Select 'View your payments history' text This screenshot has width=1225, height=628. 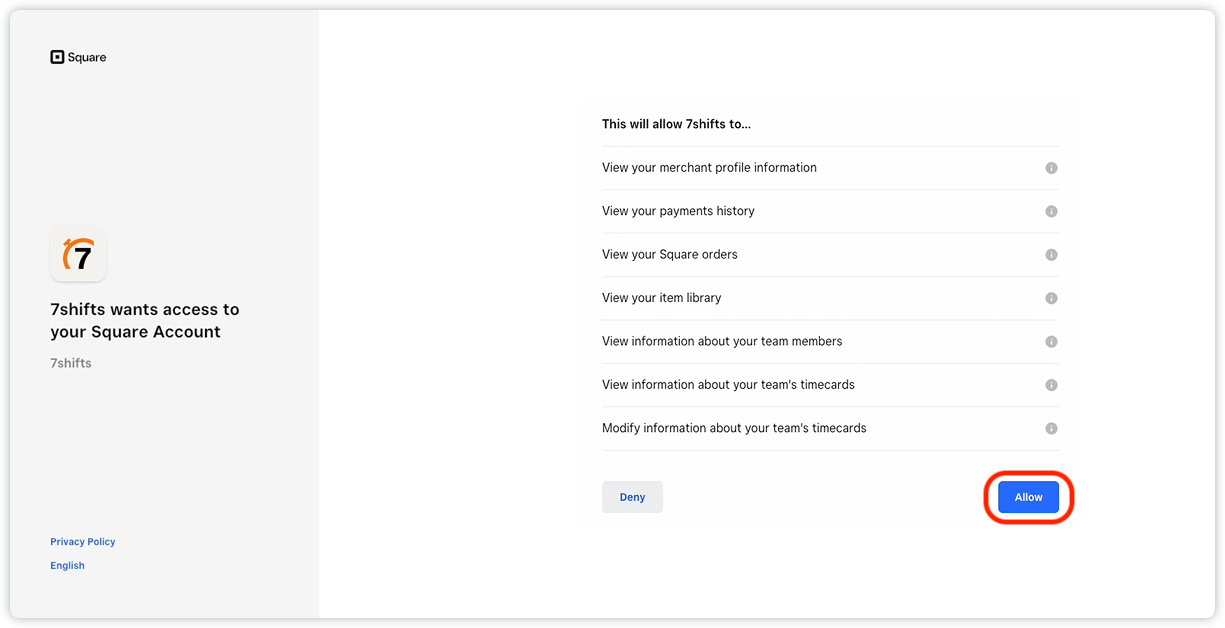tap(678, 211)
